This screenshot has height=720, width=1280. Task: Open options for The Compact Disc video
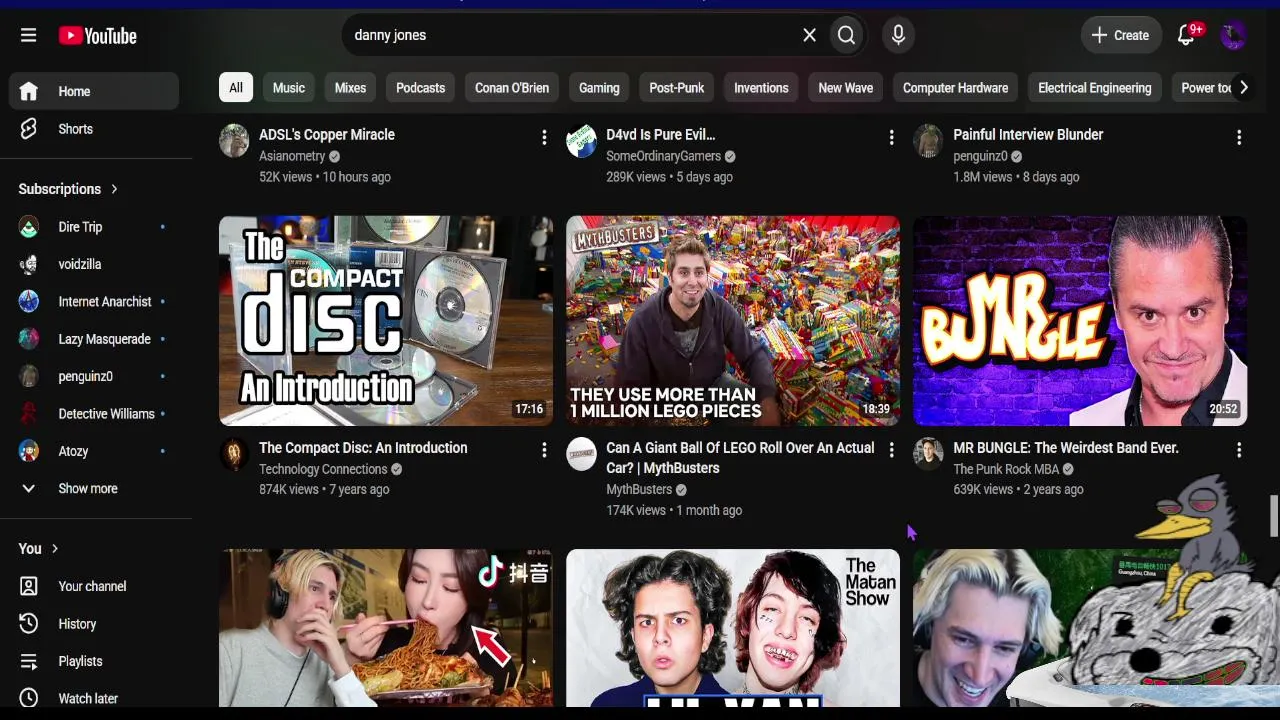[x=544, y=451]
